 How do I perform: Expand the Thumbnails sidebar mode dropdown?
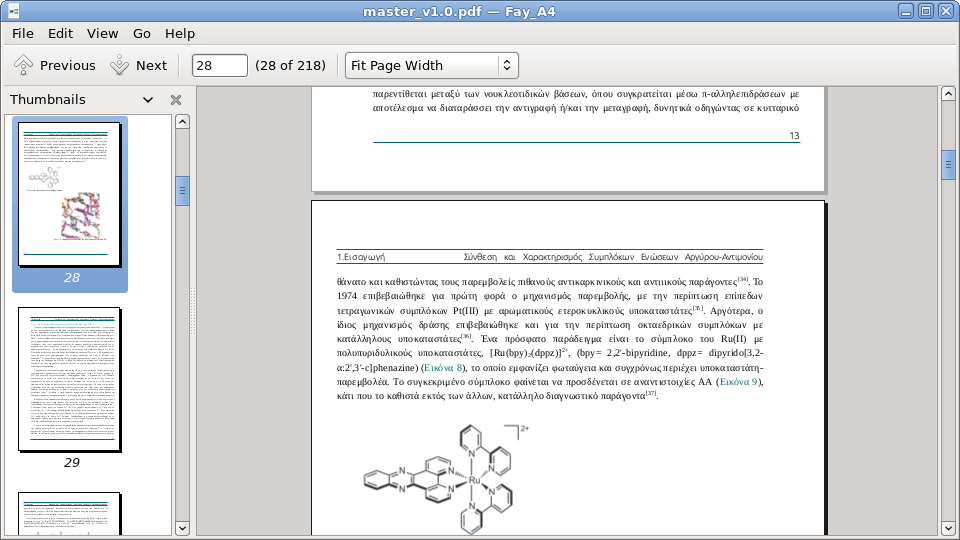click(148, 100)
